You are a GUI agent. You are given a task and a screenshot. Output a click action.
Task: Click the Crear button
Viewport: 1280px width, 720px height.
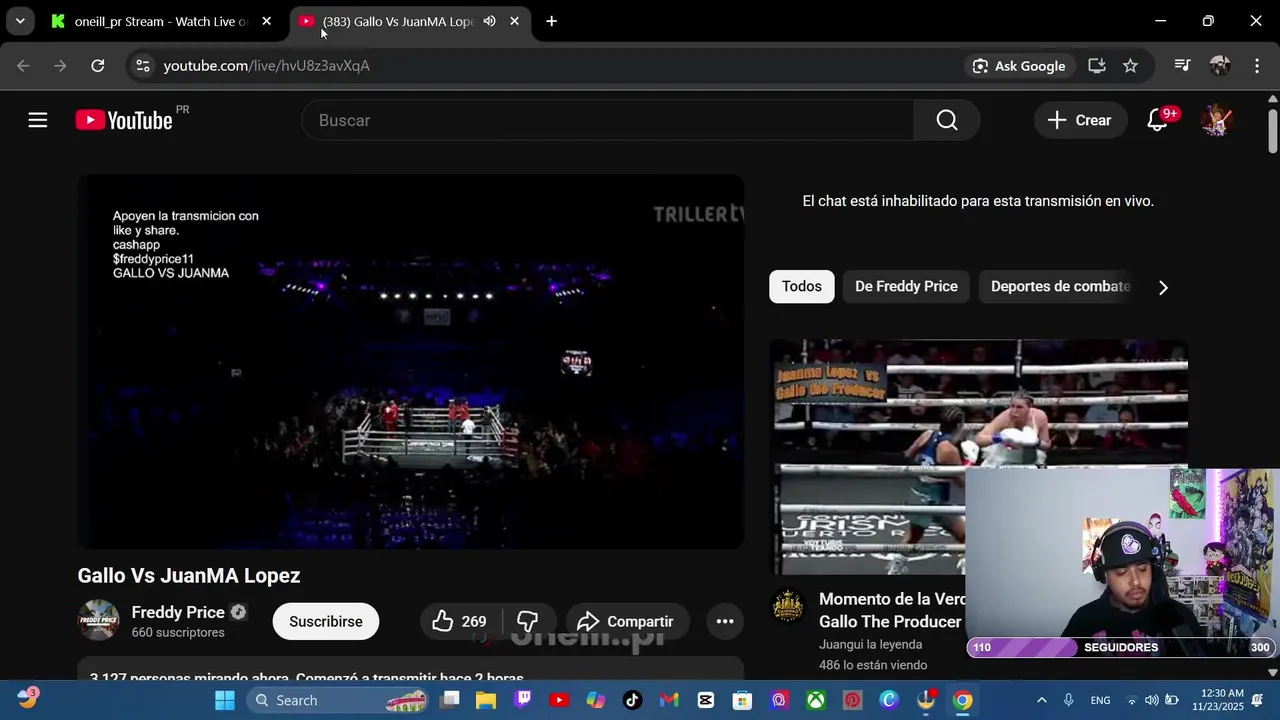[1079, 120]
